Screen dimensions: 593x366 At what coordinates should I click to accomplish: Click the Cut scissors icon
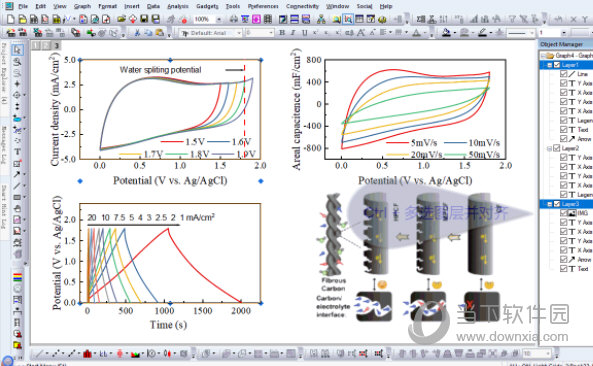click(x=137, y=33)
